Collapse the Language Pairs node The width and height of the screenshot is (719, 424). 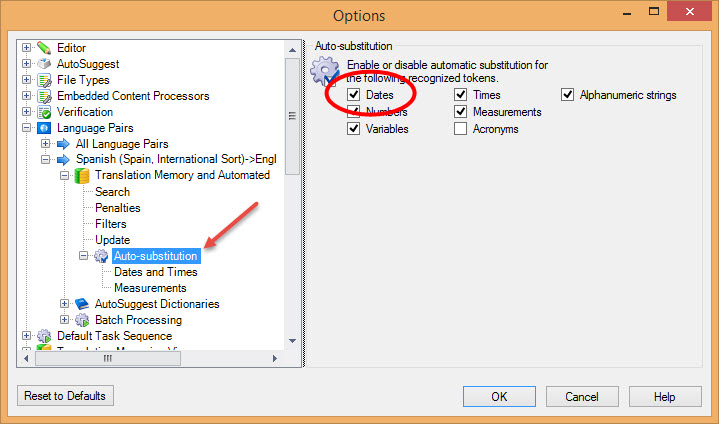point(27,128)
